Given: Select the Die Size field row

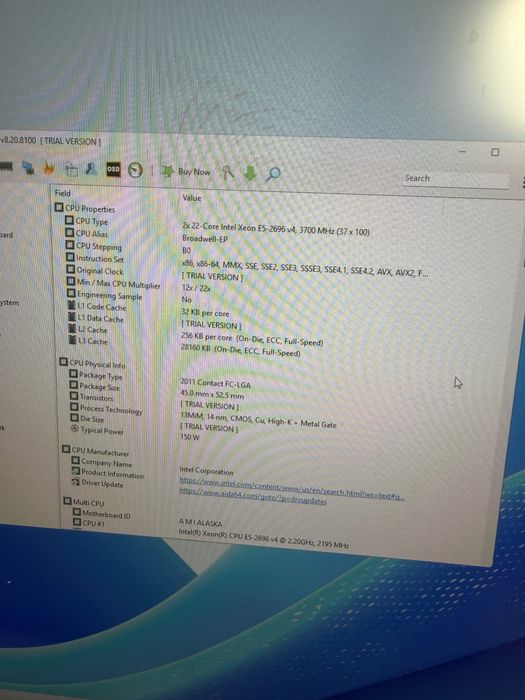Looking at the screenshot, I should pyautogui.click(x=88, y=419).
